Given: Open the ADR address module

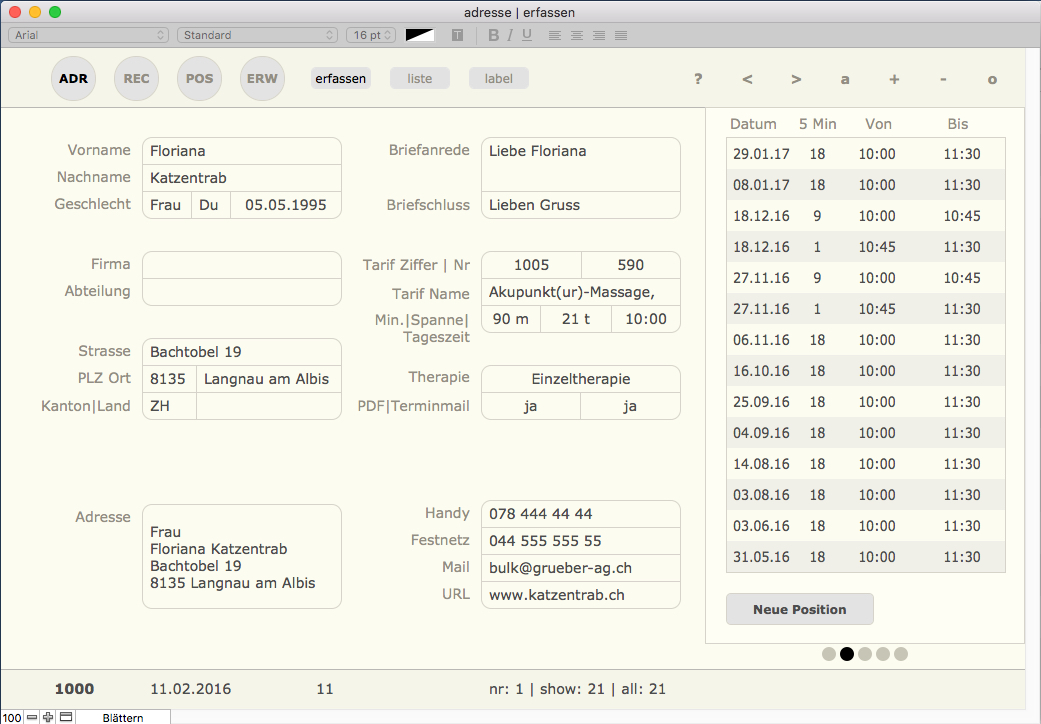Looking at the screenshot, I should [x=73, y=79].
